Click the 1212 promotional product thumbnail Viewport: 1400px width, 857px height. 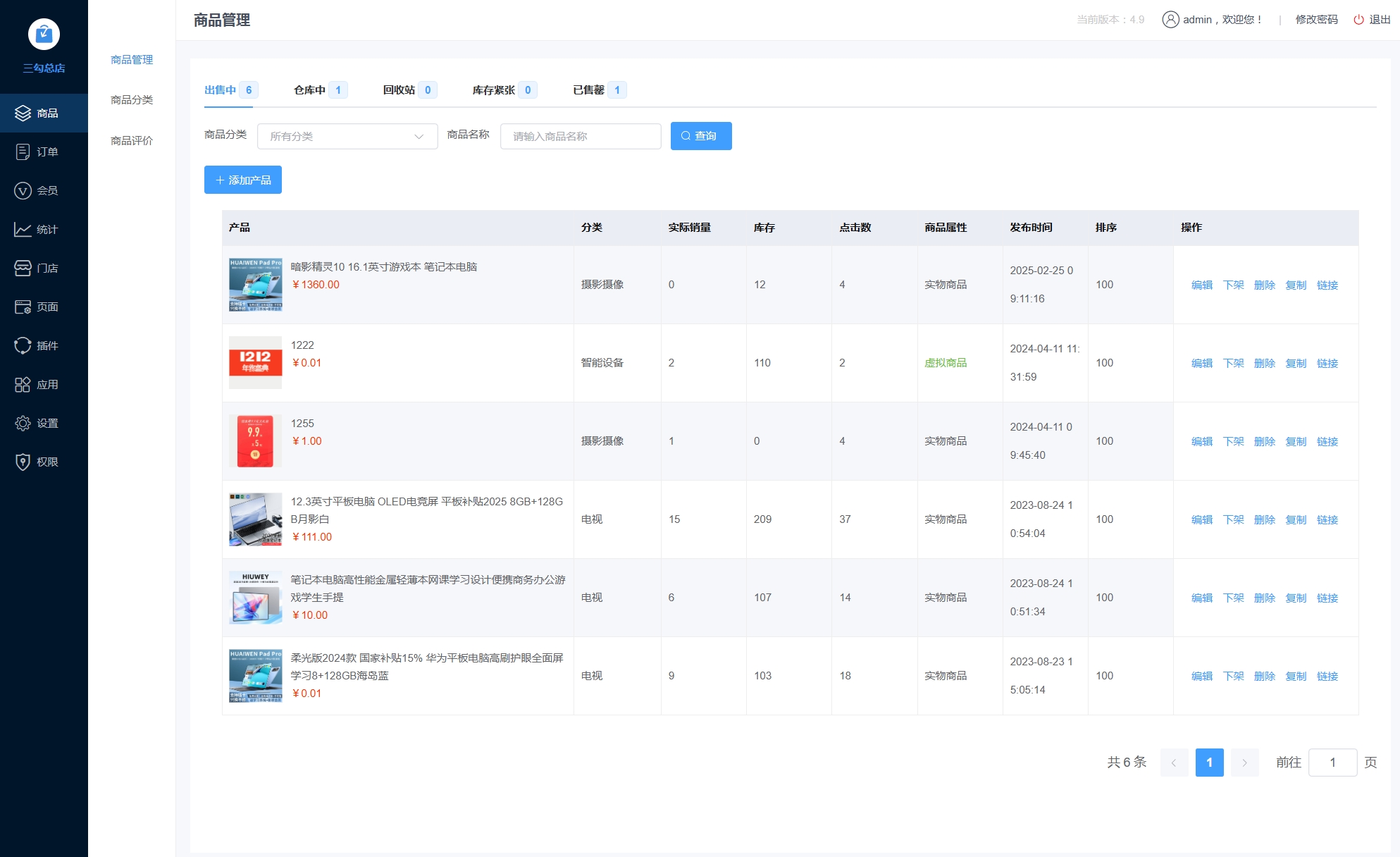point(255,362)
